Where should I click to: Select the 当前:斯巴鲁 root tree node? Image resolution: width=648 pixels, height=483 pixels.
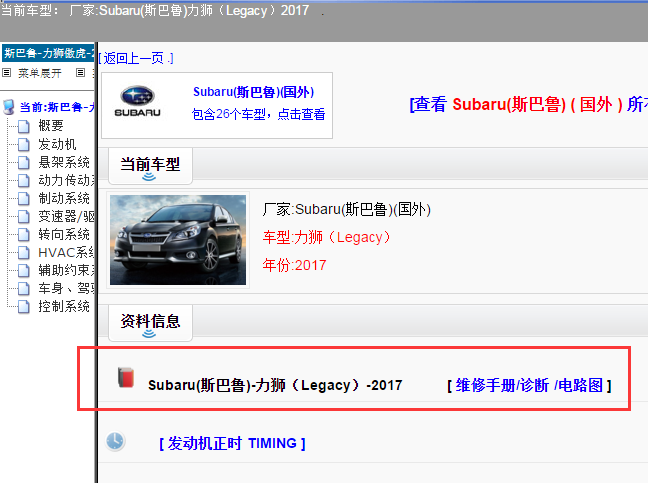[x=57, y=107]
